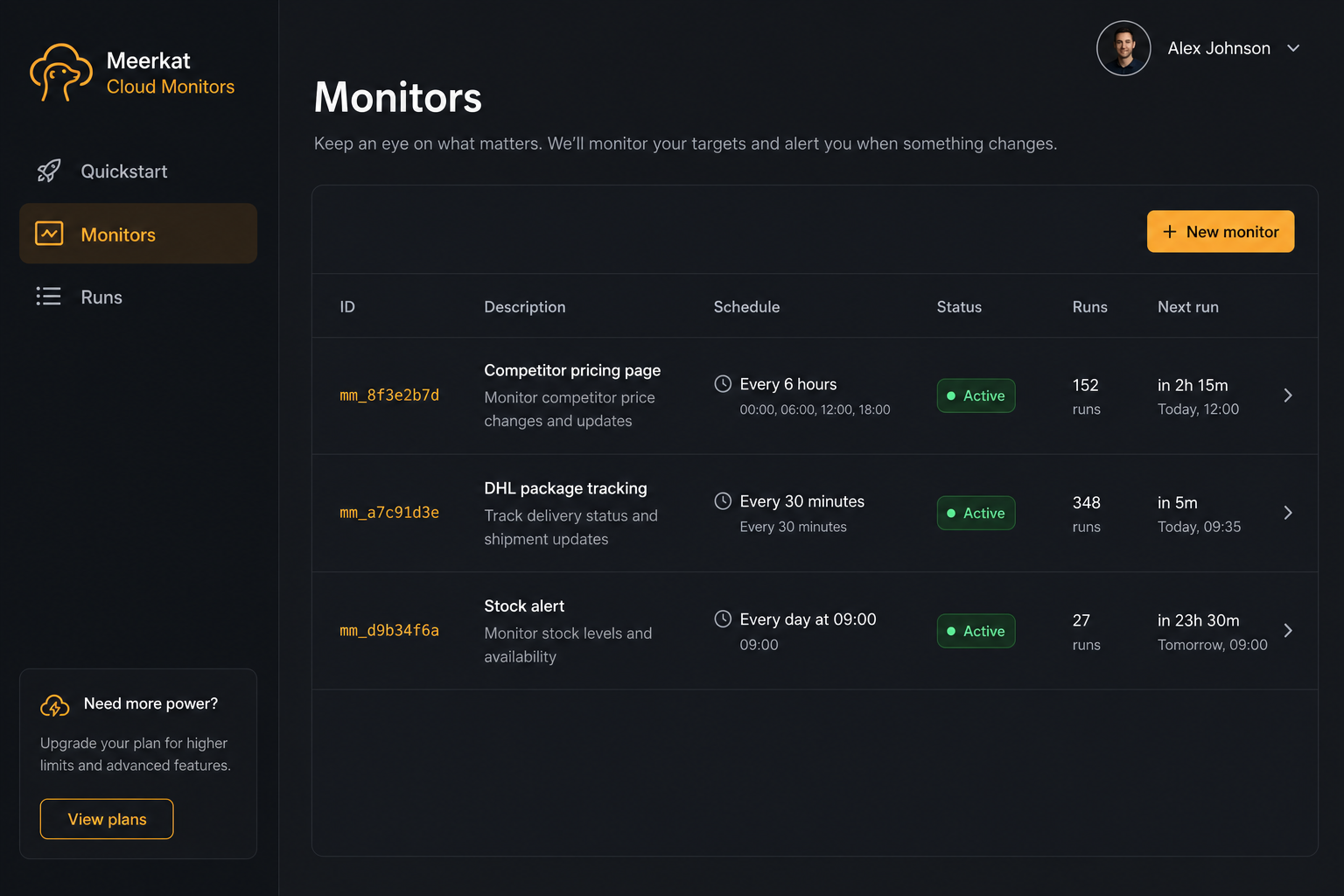Open monitor ID mm_d9b34f6a
The height and width of the screenshot is (896, 1344).
(x=389, y=631)
